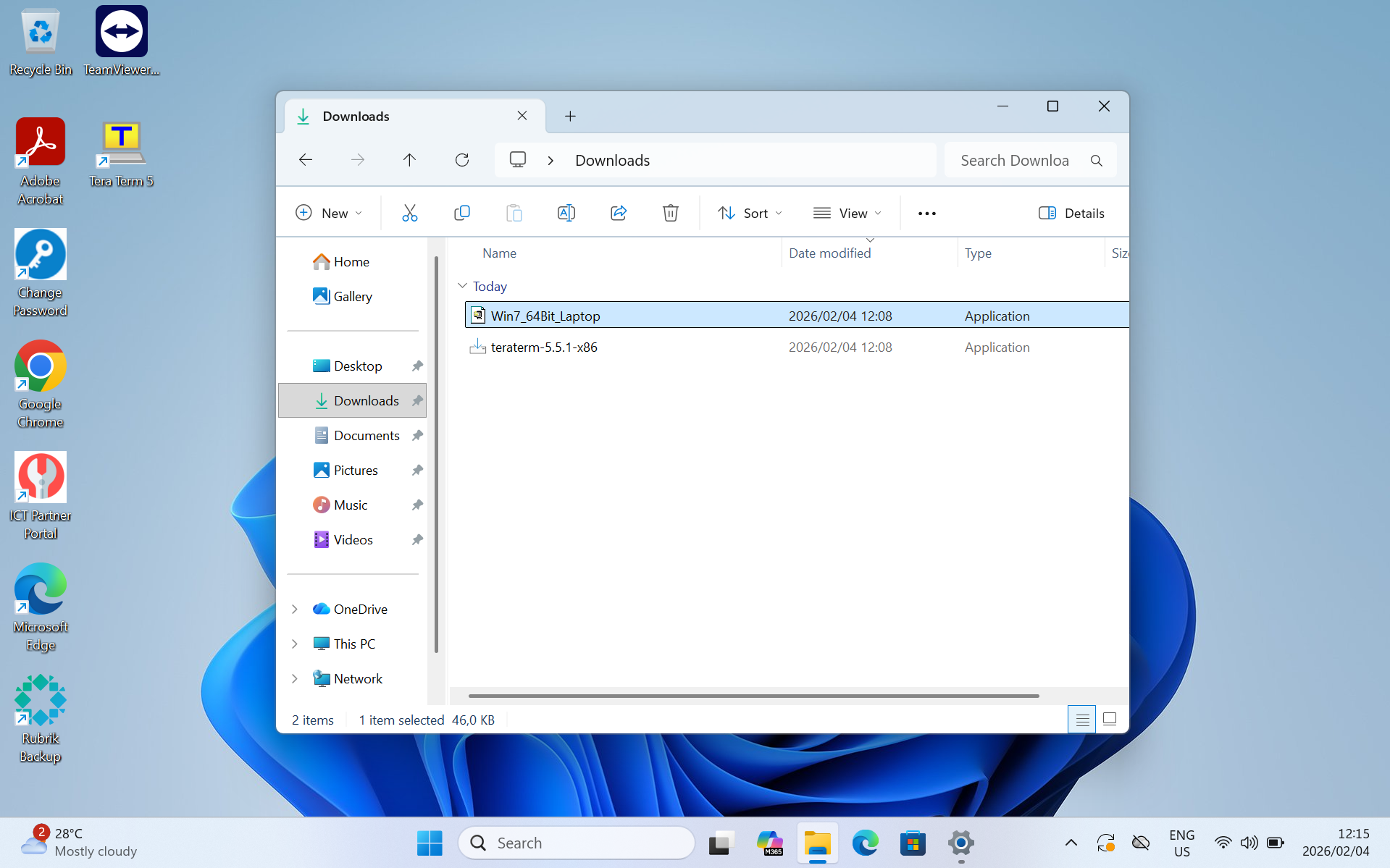Switch to details list view layout
1390x868 pixels.
[1081, 719]
